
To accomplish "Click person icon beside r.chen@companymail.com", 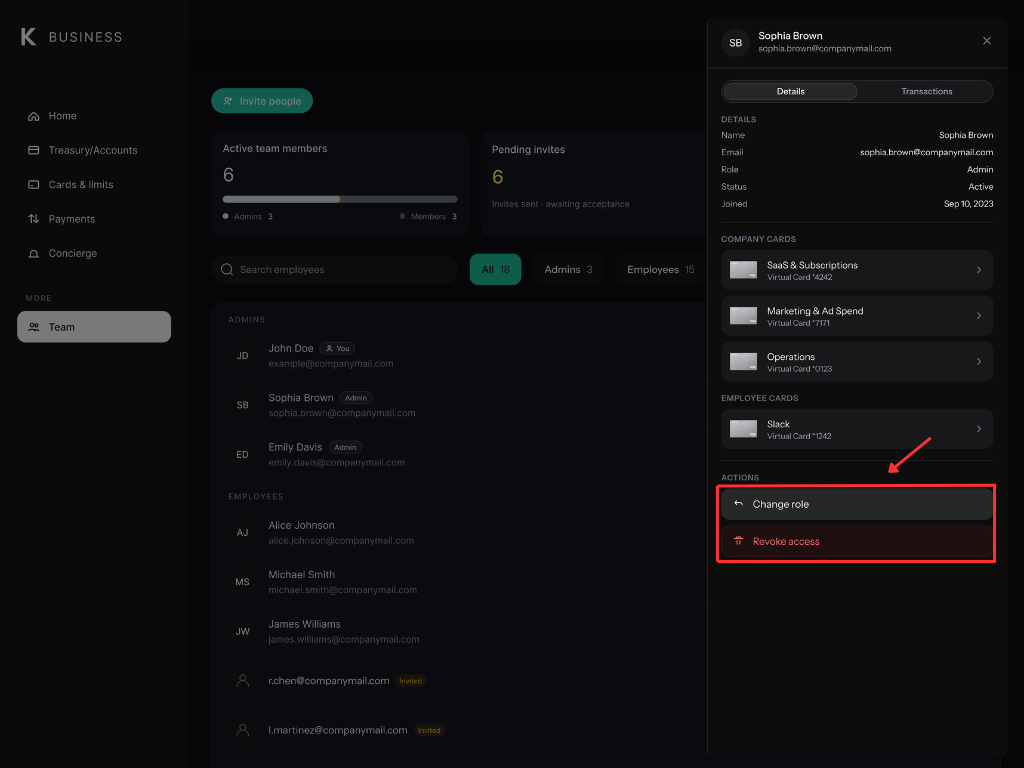I will [x=242, y=680].
